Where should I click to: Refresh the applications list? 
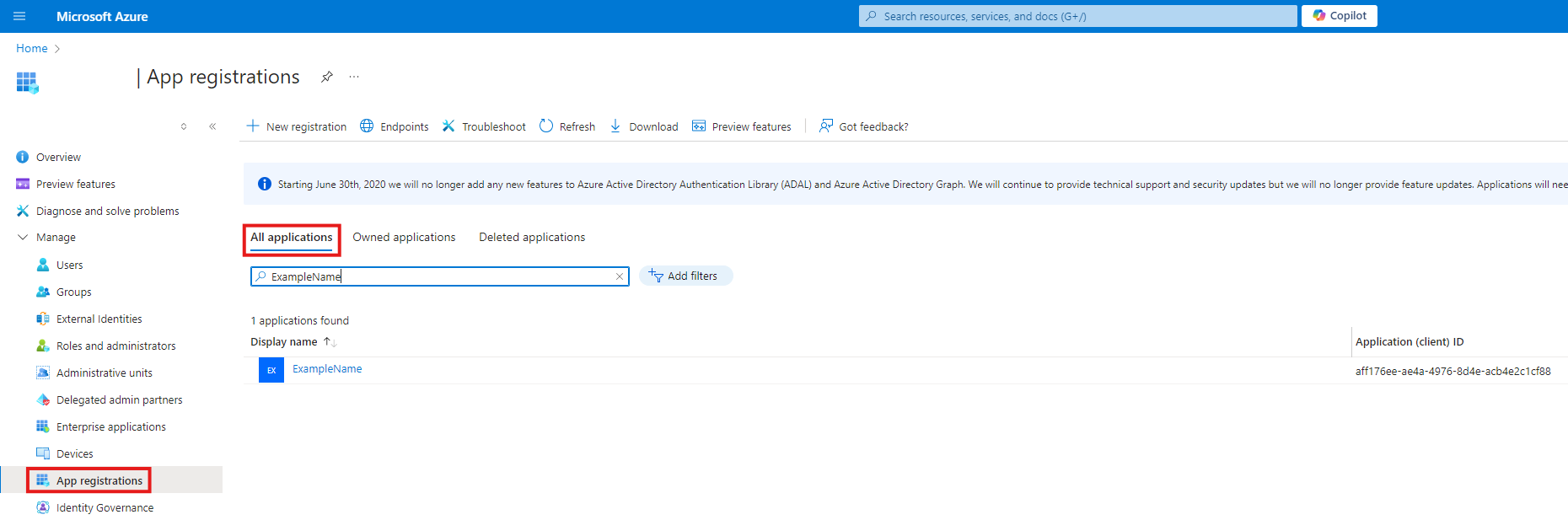pyautogui.click(x=567, y=126)
